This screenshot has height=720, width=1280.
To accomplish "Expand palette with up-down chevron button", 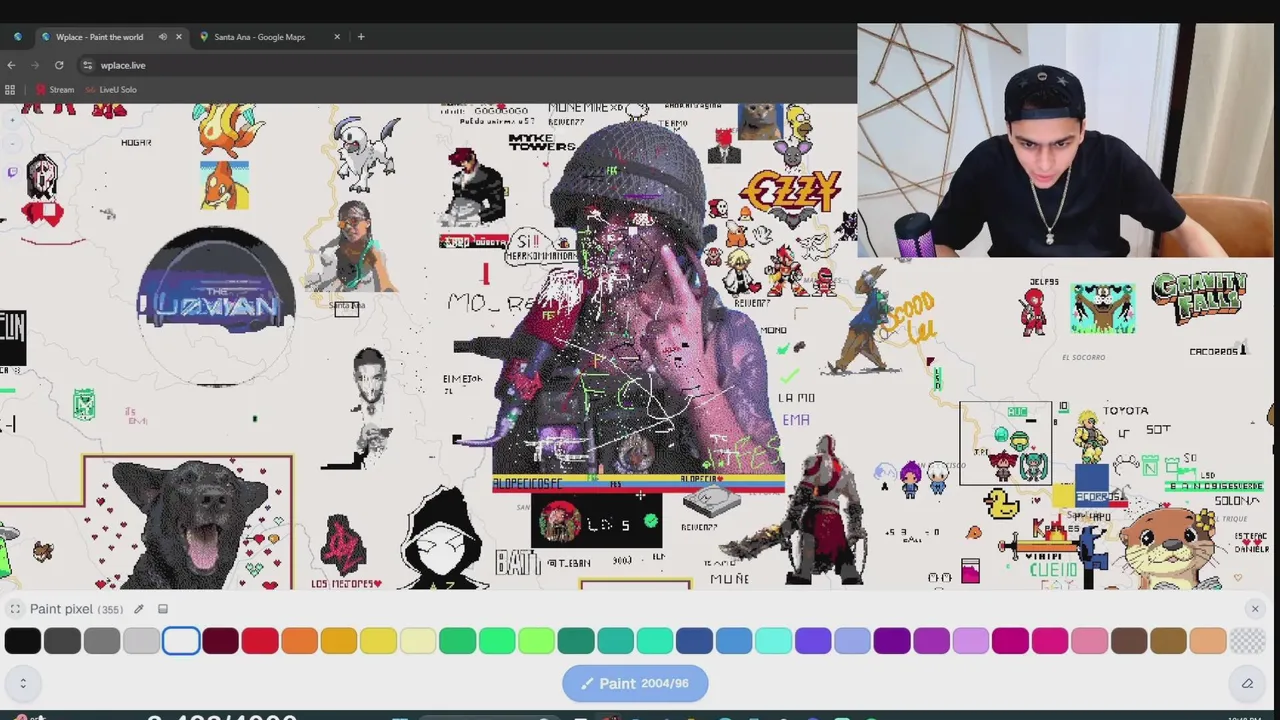I will pos(23,683).
